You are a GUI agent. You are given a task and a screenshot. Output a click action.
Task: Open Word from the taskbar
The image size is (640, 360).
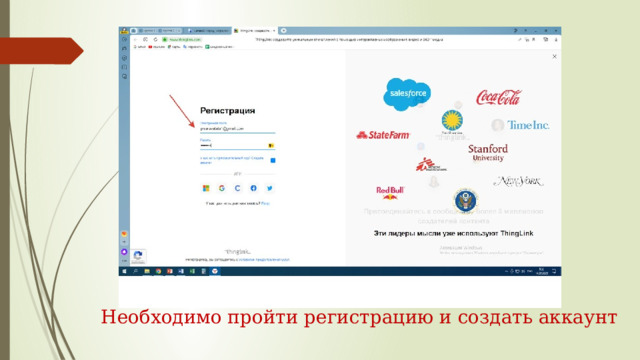click(181, 271)
